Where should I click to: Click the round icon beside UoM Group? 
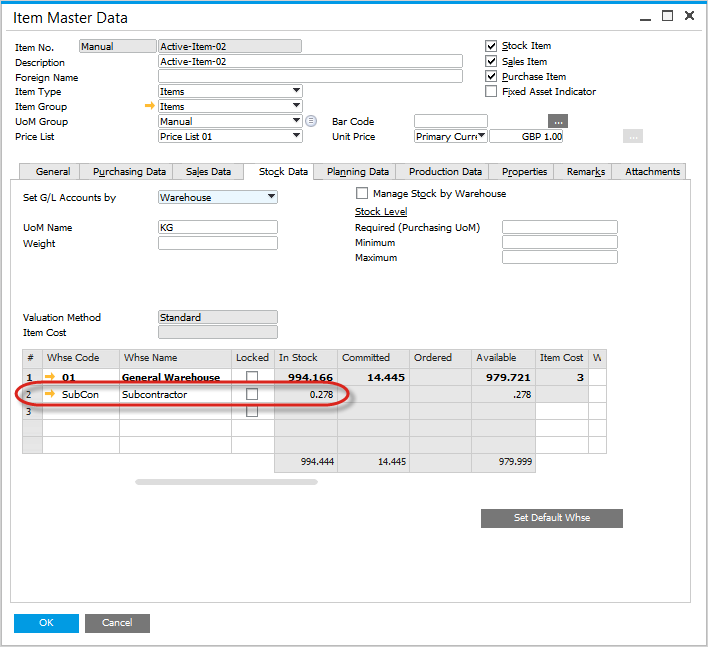[311, 122]
